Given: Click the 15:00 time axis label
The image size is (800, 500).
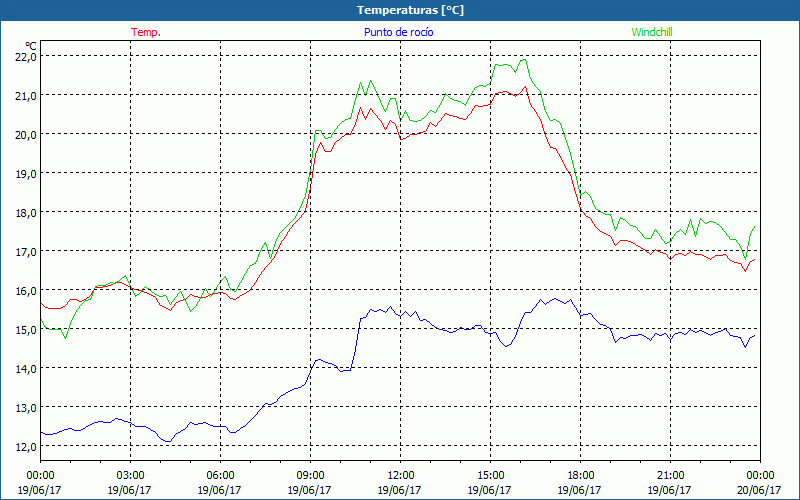Looking at the screenshot, I should (x=490, y=476).
